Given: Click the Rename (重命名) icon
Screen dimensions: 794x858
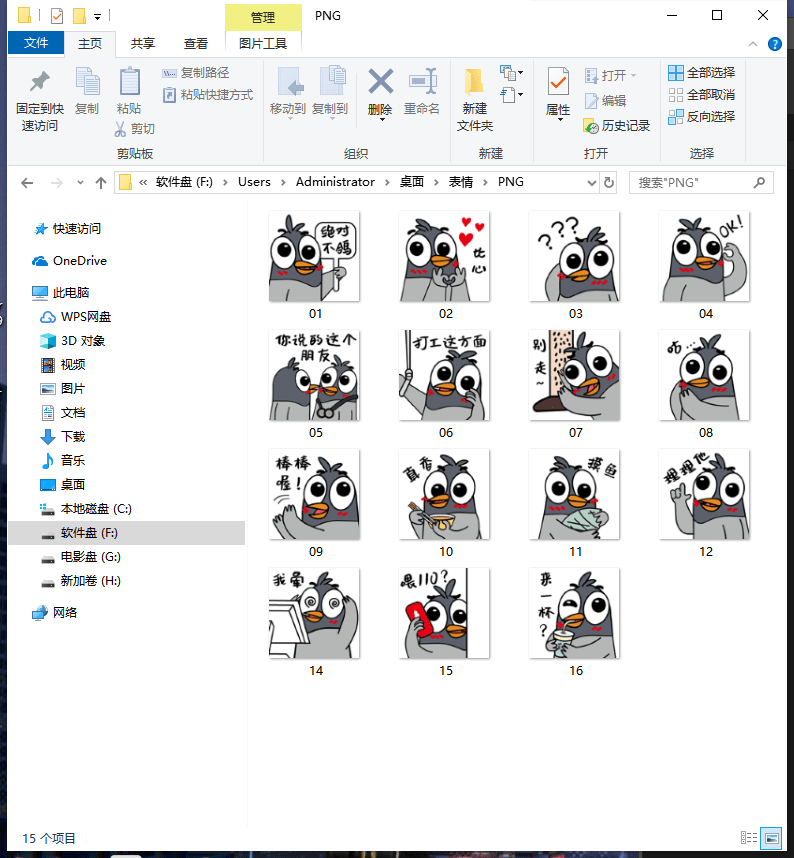Looking at the screenshot, I should point(422,91).
